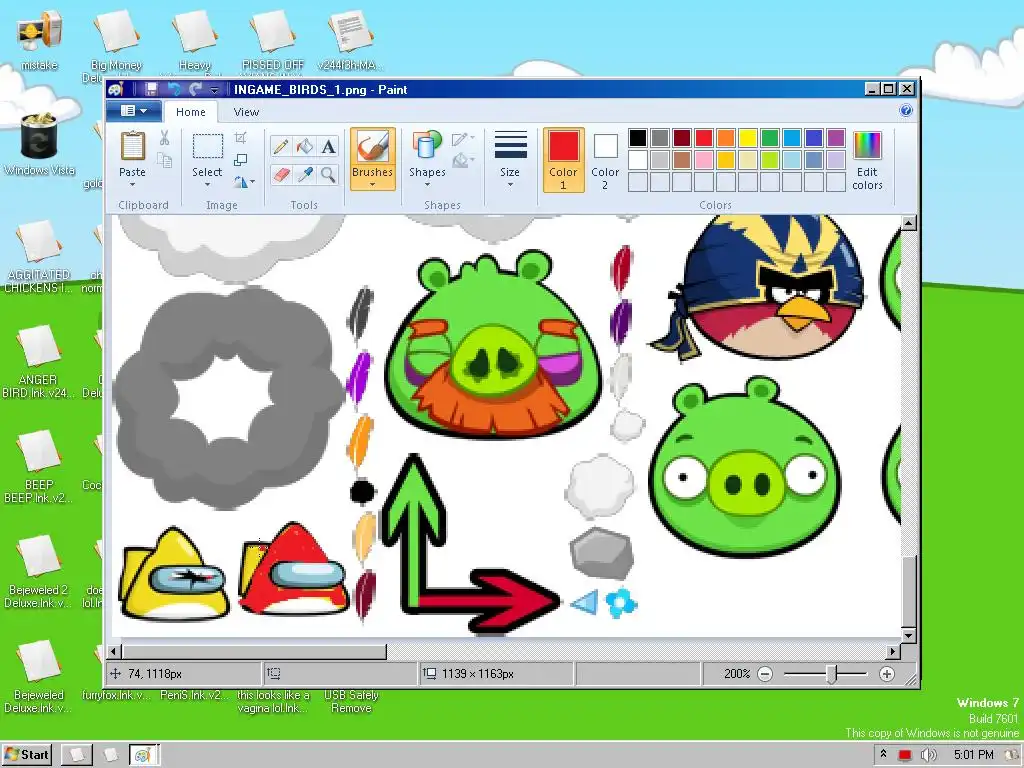The height and width of the screenshot is (768, 1024).
Task: Pick the yellow color swatch
Action: pyautogui.click(x=748, y=138)
